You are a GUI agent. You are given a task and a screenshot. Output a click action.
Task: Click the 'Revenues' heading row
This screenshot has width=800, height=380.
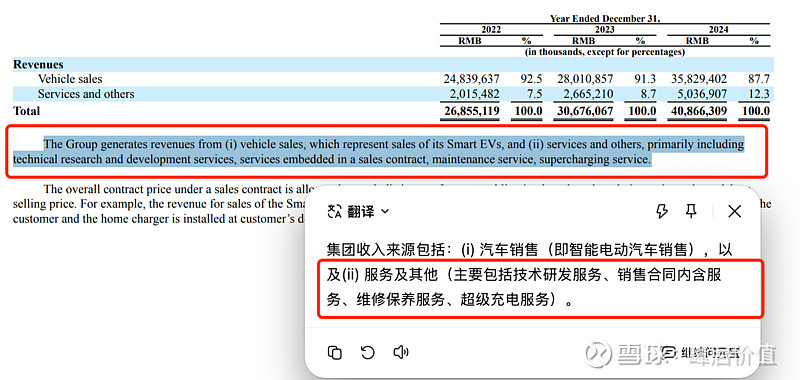click(x=393, y=64)
